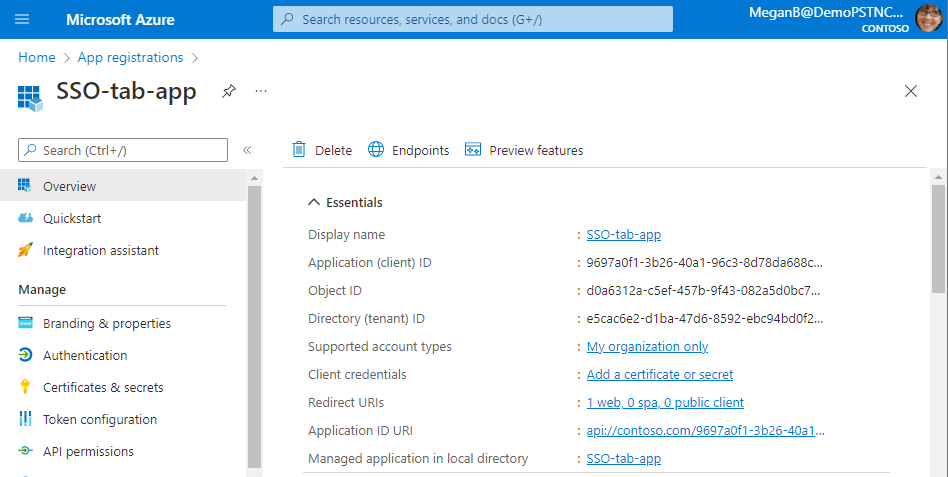948x477 pixels.
Task: Open the MeganB user account avatar
Action: coord(929,18)
